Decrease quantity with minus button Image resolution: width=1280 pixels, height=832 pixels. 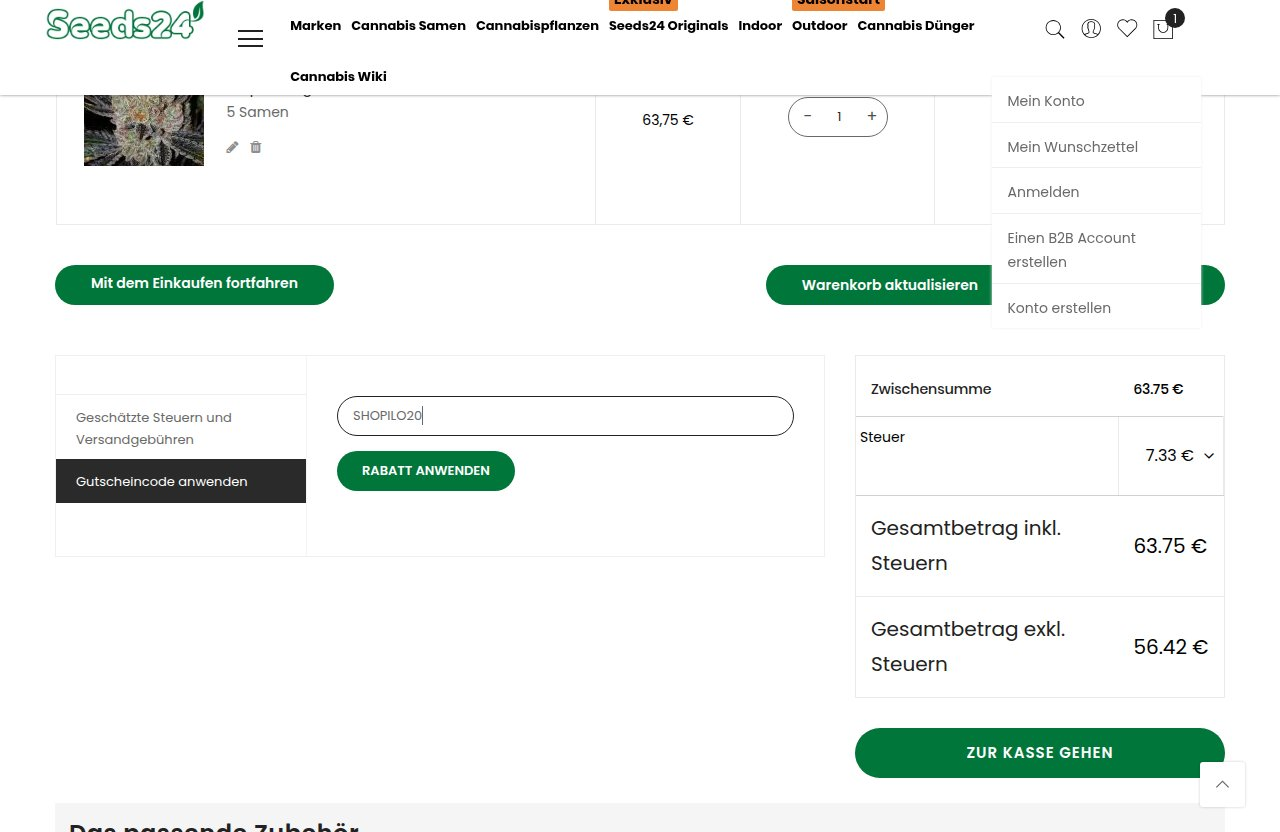pos(807,116)
